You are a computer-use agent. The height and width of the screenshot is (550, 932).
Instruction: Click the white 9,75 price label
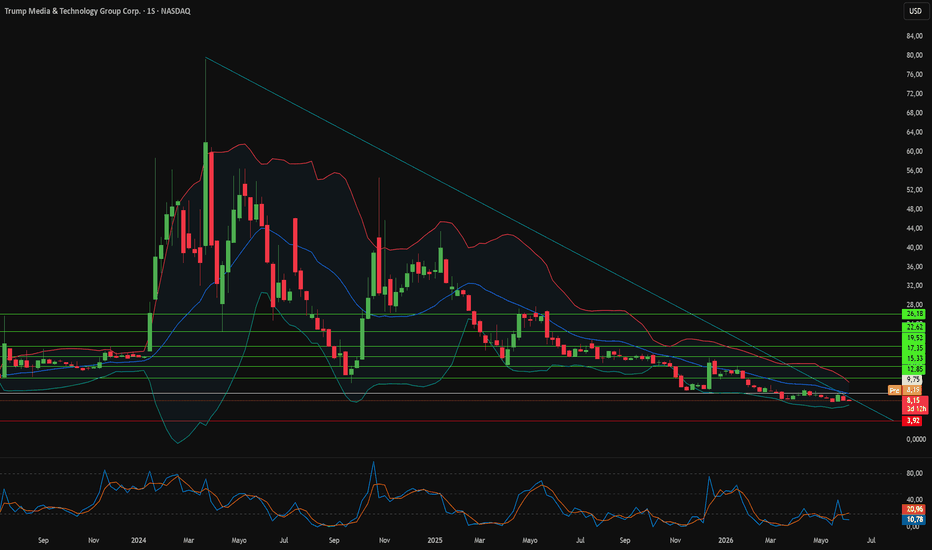coord(914,379)
